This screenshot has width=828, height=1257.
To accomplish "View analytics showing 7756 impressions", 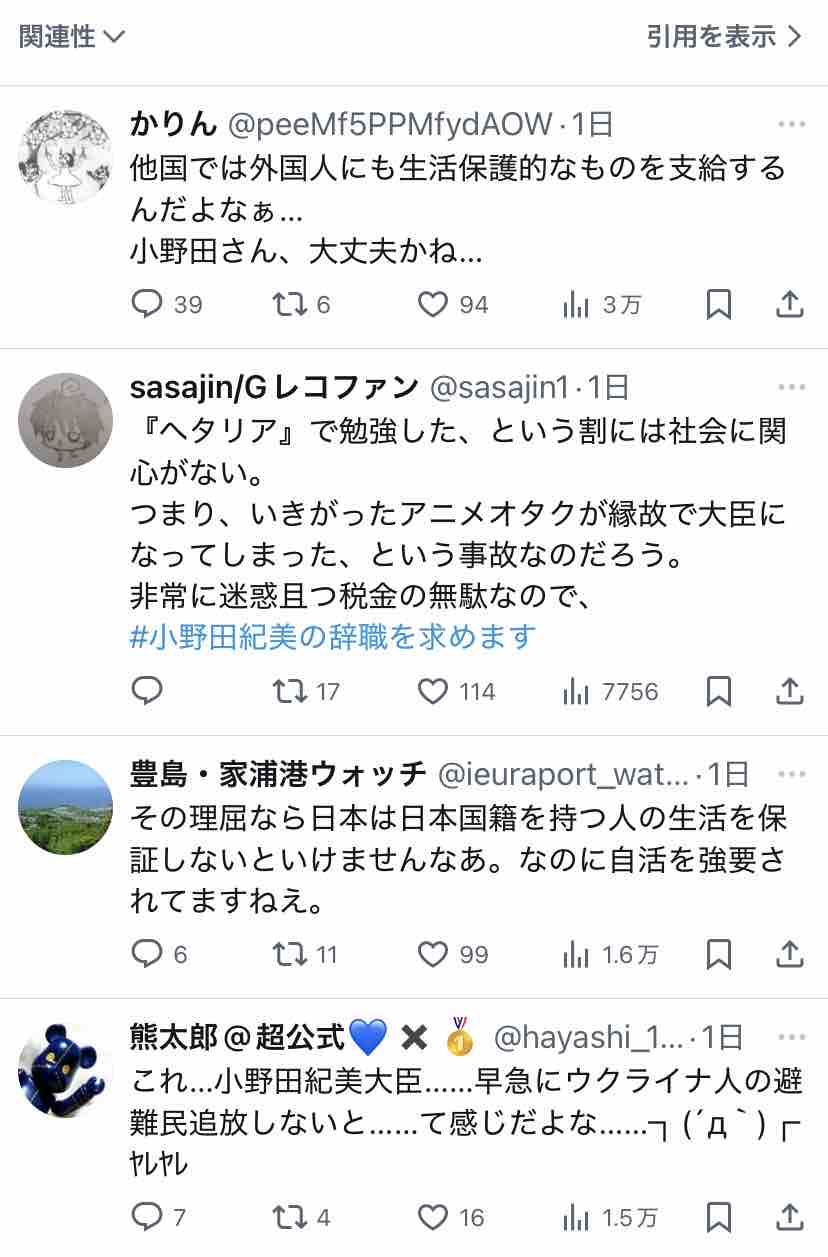I will (x=610, y=691).
